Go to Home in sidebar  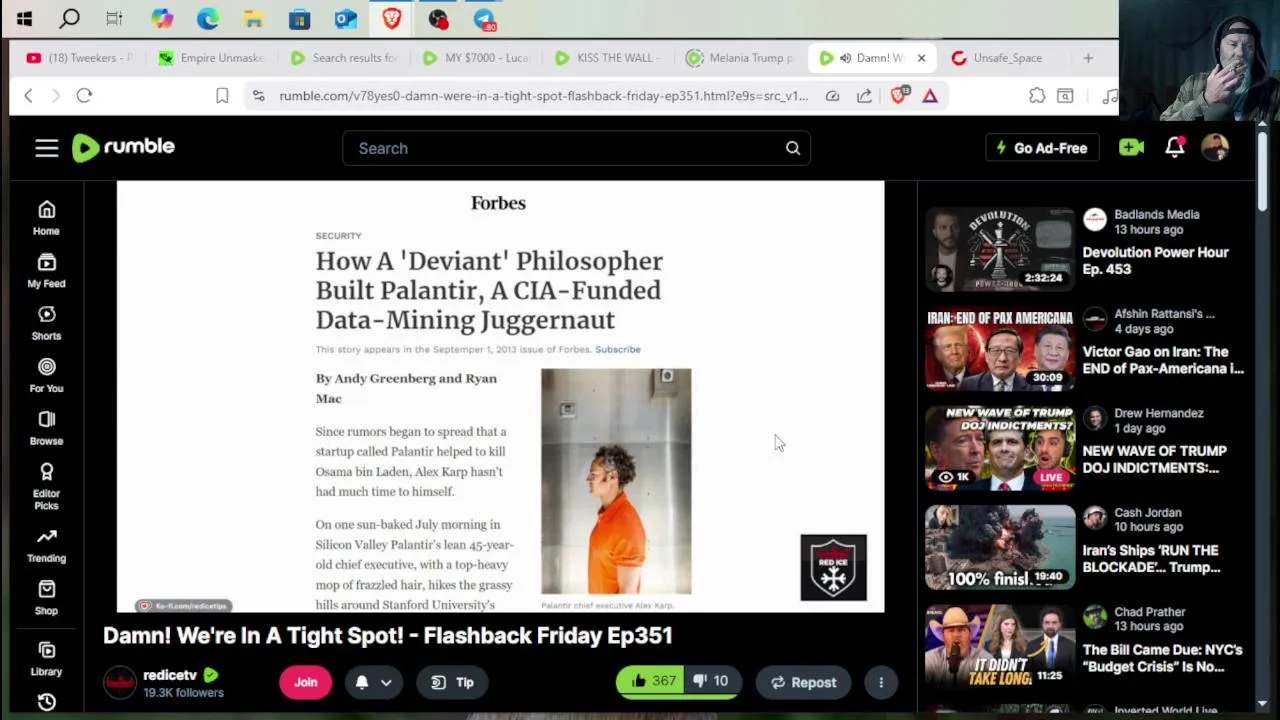[46, 217]
